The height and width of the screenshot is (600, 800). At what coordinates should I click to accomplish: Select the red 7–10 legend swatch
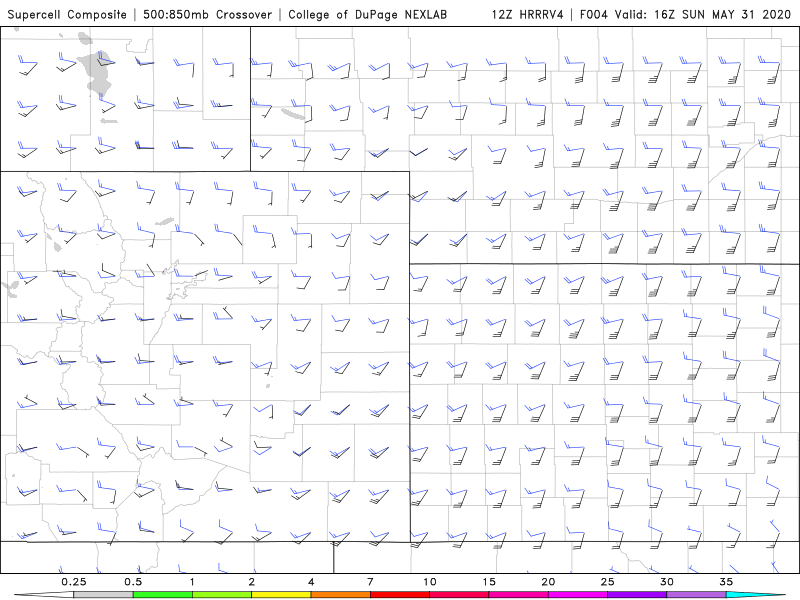click(x=400, y=595)
